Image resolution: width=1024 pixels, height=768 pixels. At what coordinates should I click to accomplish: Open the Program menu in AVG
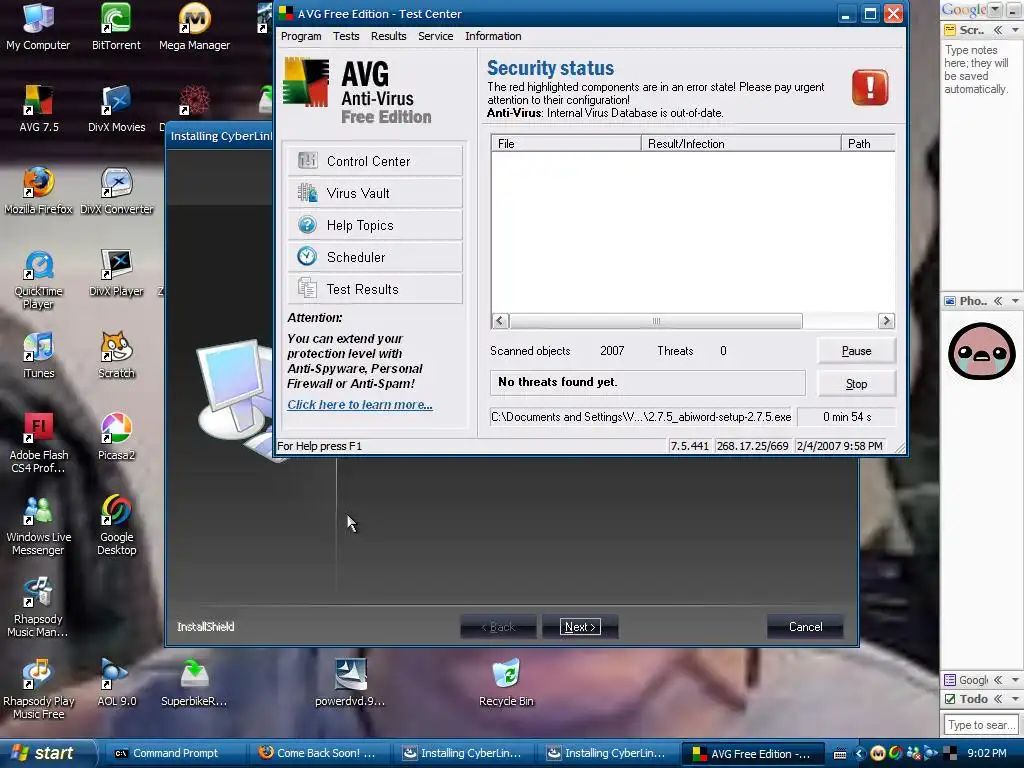301,36
